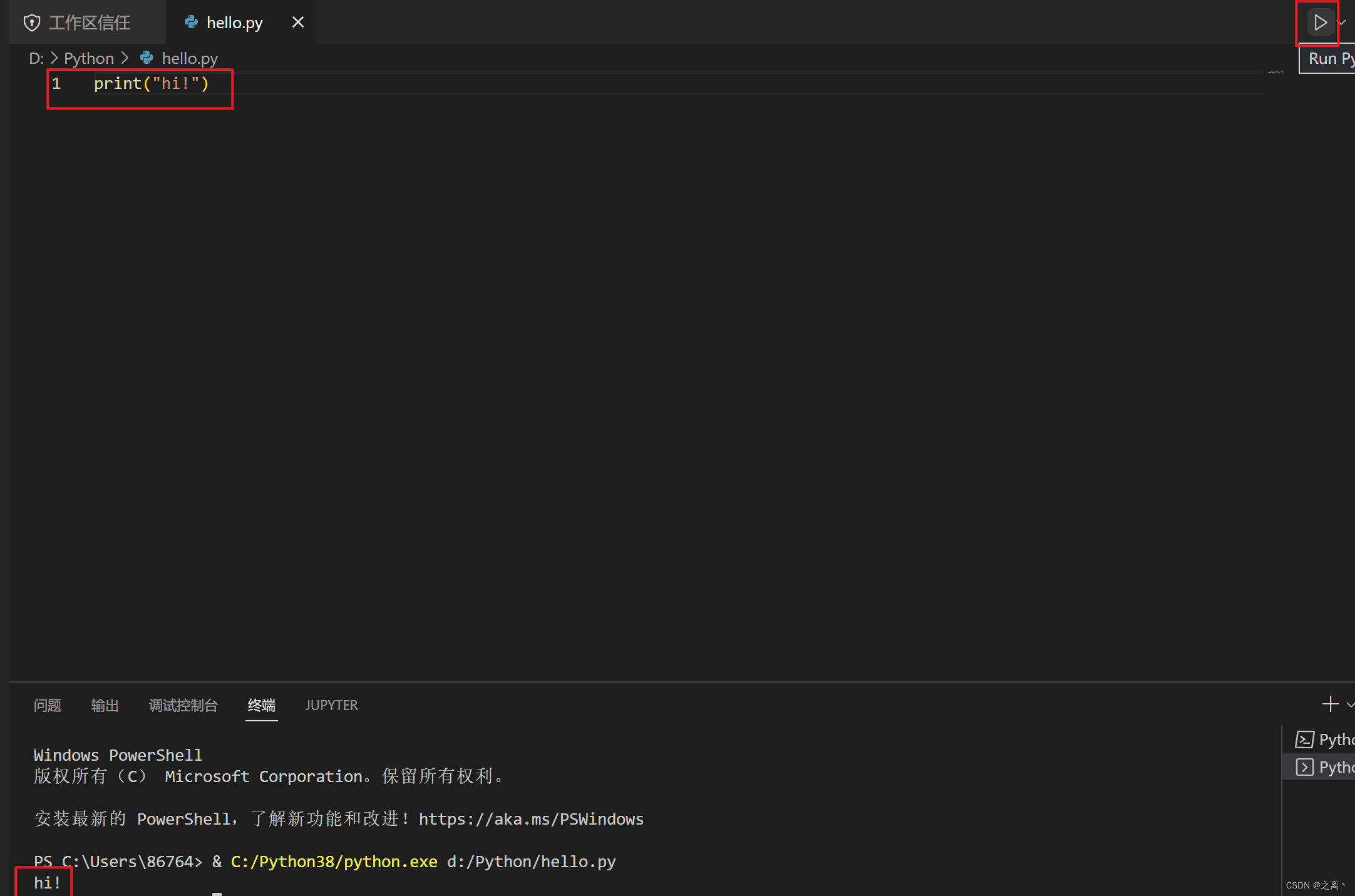Expand the new terminal profile dropdown
This screenshot has width=1355, height=896.
(x=1350, y=705)
